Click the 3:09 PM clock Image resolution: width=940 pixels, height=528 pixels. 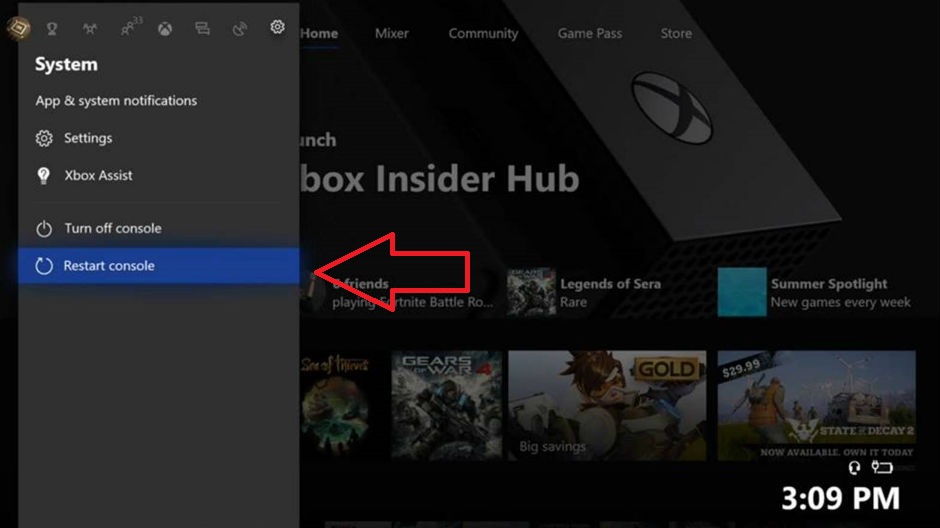[840, 499]
